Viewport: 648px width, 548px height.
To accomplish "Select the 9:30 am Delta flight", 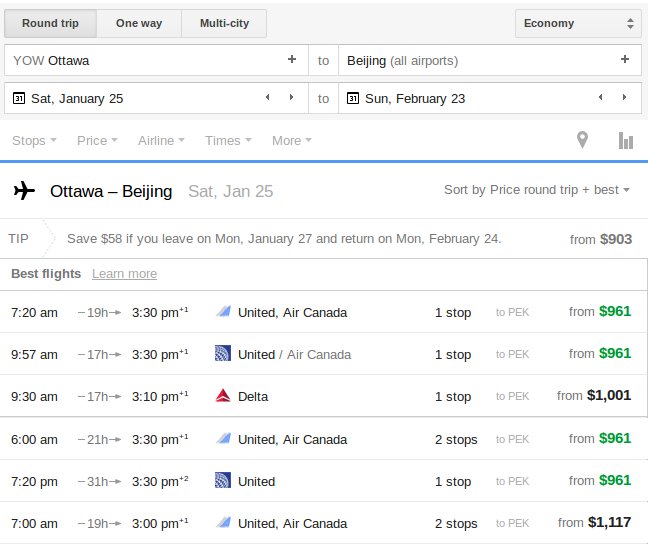I will click(320, 396).
